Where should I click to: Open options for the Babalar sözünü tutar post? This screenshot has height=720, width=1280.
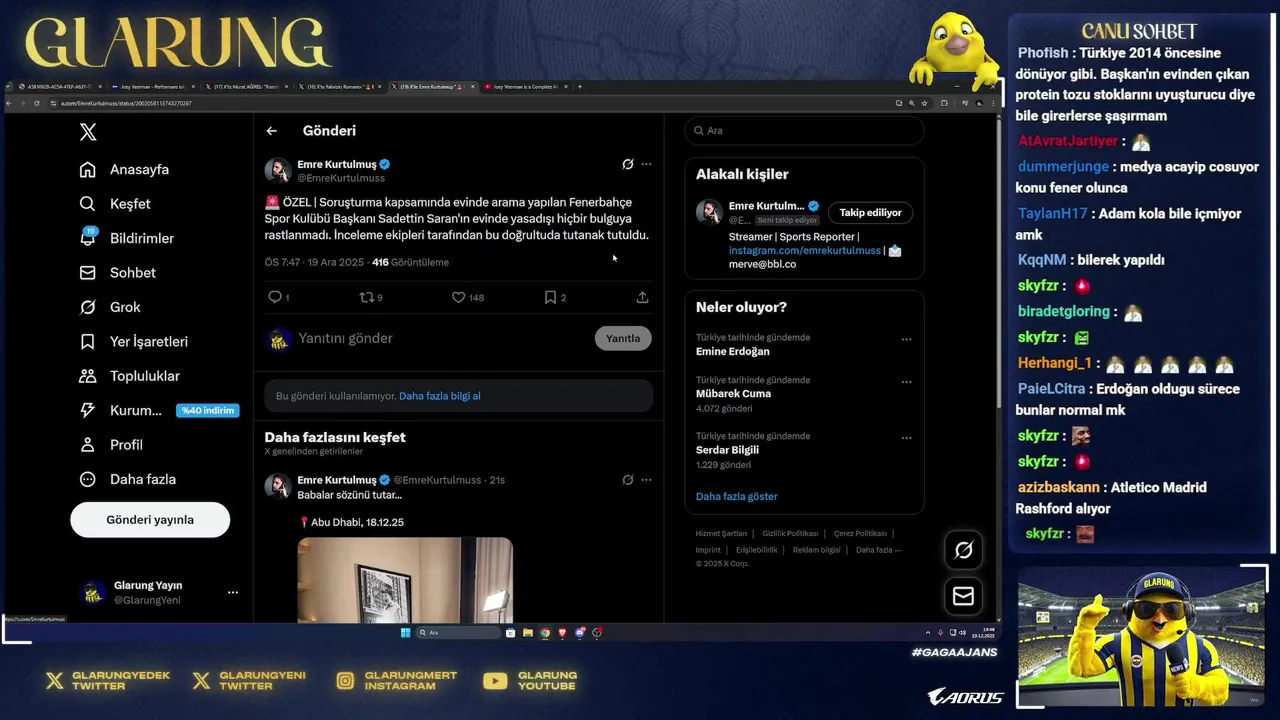(x=646, y=480)
